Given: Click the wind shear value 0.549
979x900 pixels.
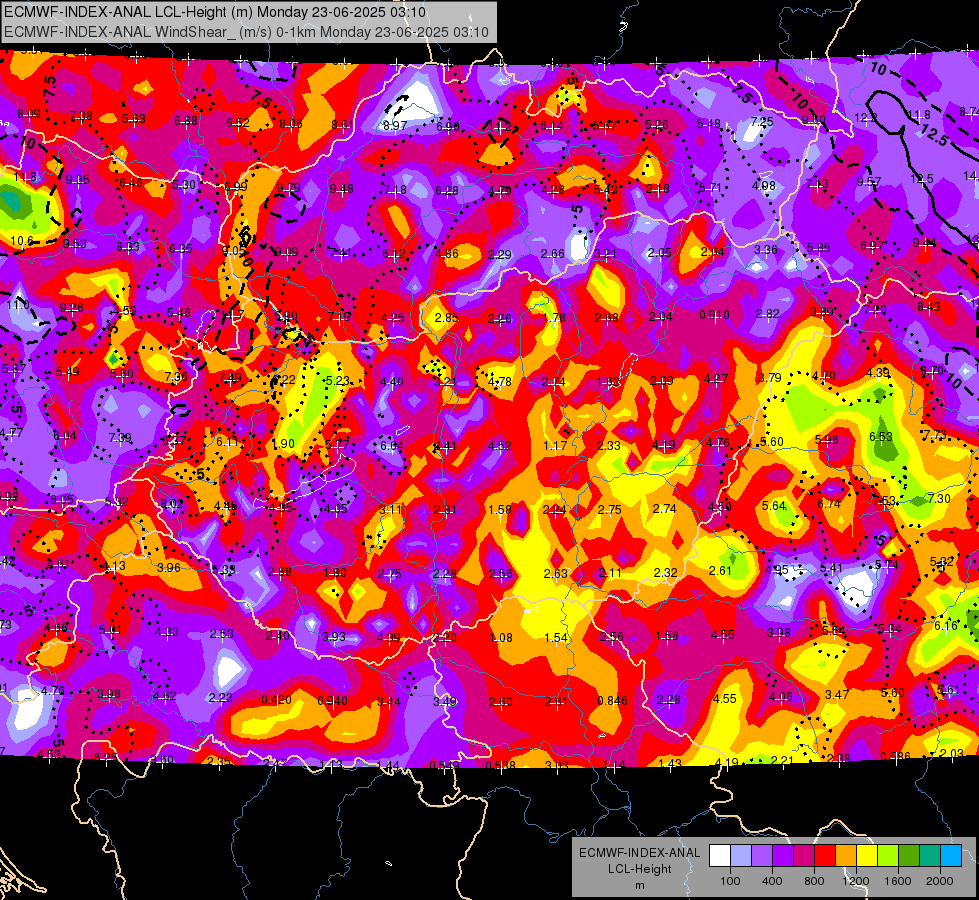Looking at the screenshot, I should coord(445,765).
